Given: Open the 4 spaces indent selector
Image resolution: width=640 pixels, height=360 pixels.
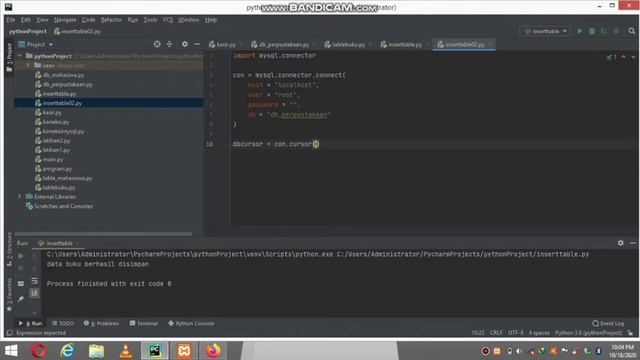Looking at the screenshot, I should click(x=539, y=333).
